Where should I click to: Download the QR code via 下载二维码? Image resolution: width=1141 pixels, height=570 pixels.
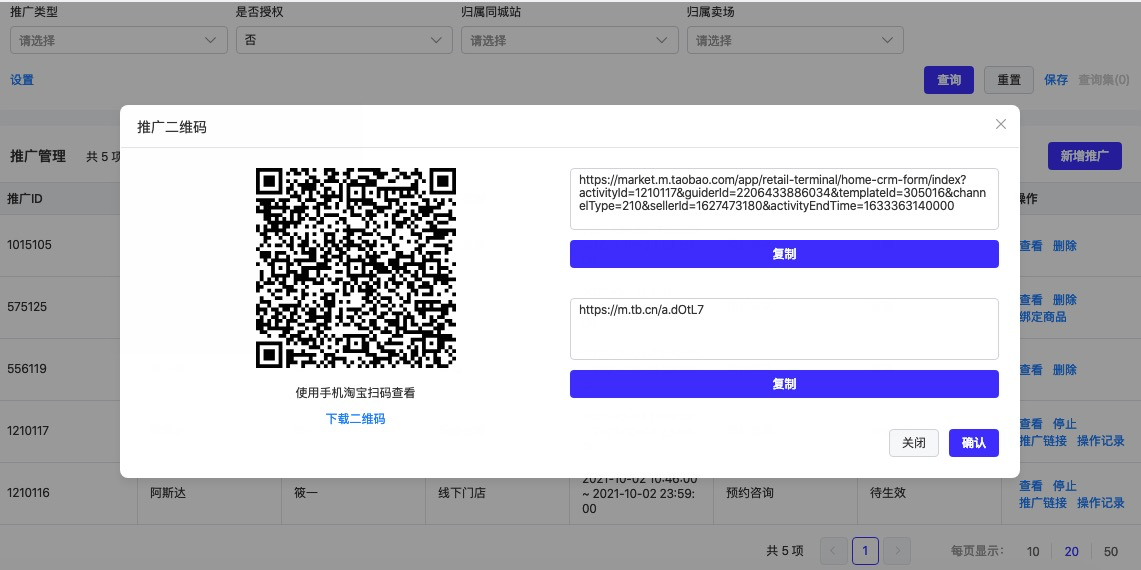355,419
